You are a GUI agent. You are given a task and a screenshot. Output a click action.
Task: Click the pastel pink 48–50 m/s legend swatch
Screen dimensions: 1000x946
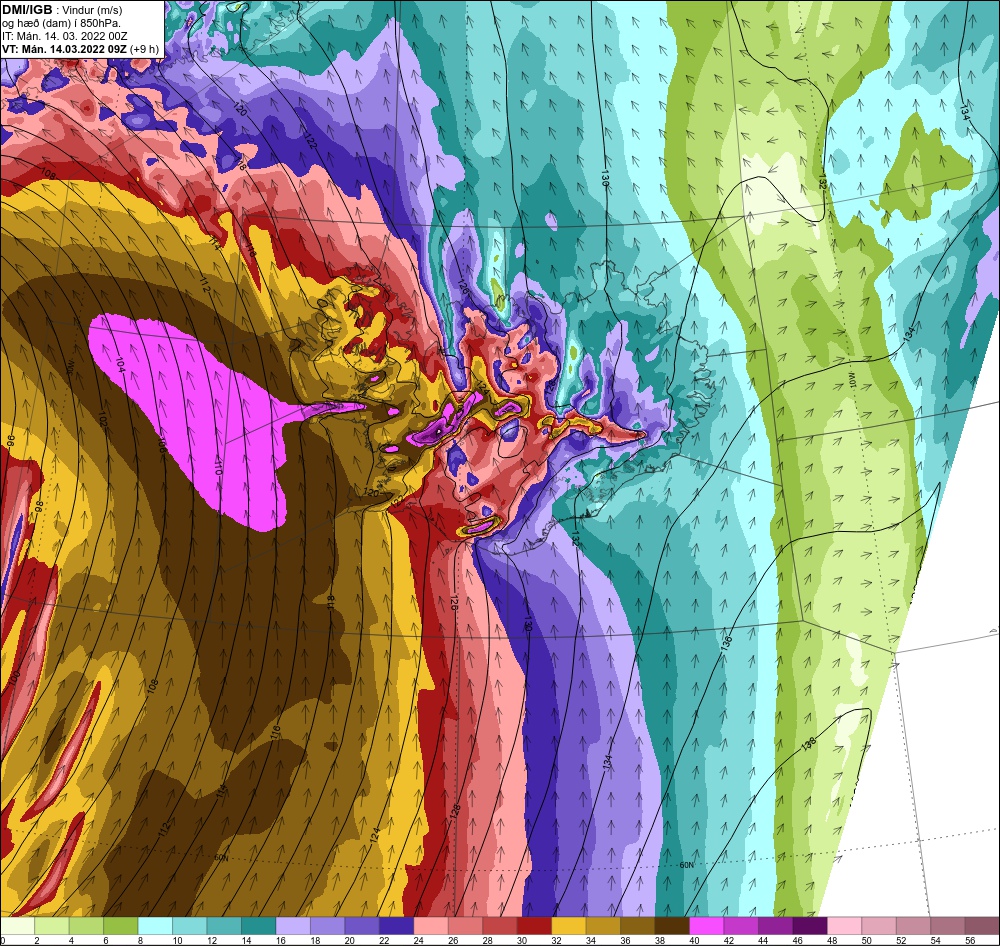pyautogui.click(x=844, y=926)
